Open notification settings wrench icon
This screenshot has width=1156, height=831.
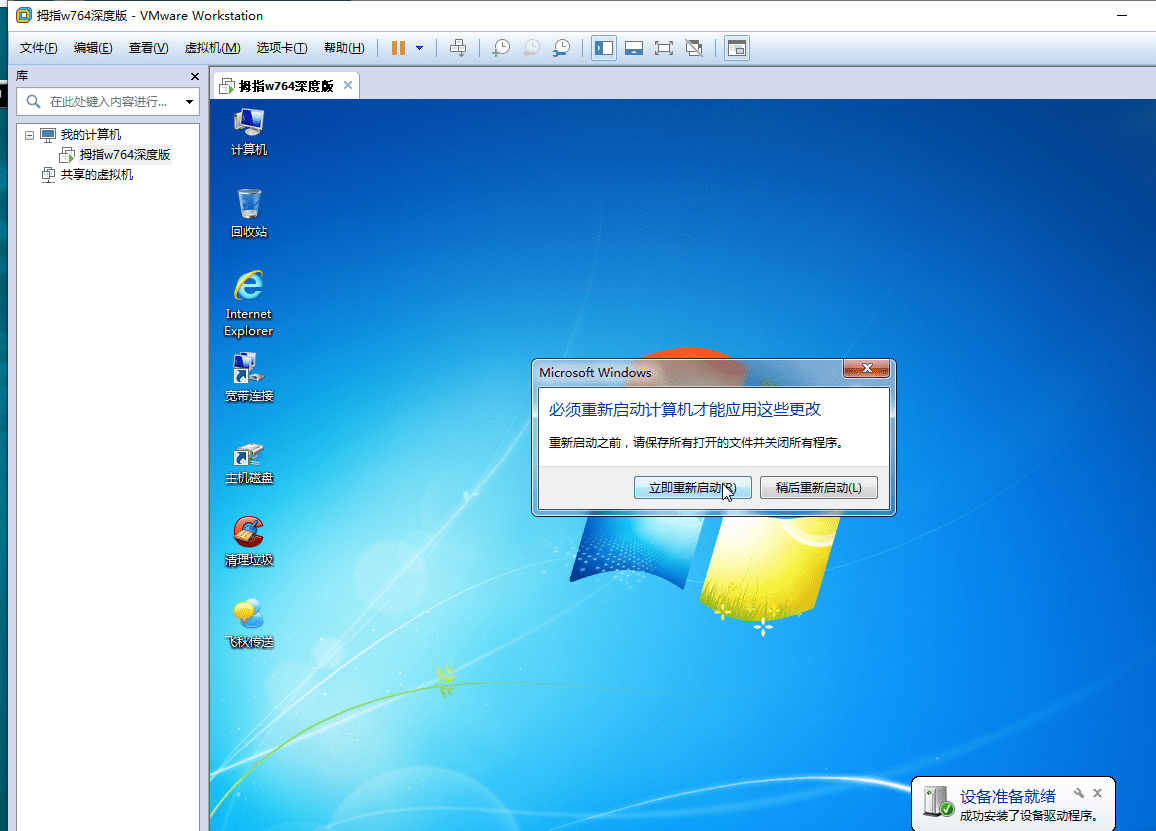1079,793
